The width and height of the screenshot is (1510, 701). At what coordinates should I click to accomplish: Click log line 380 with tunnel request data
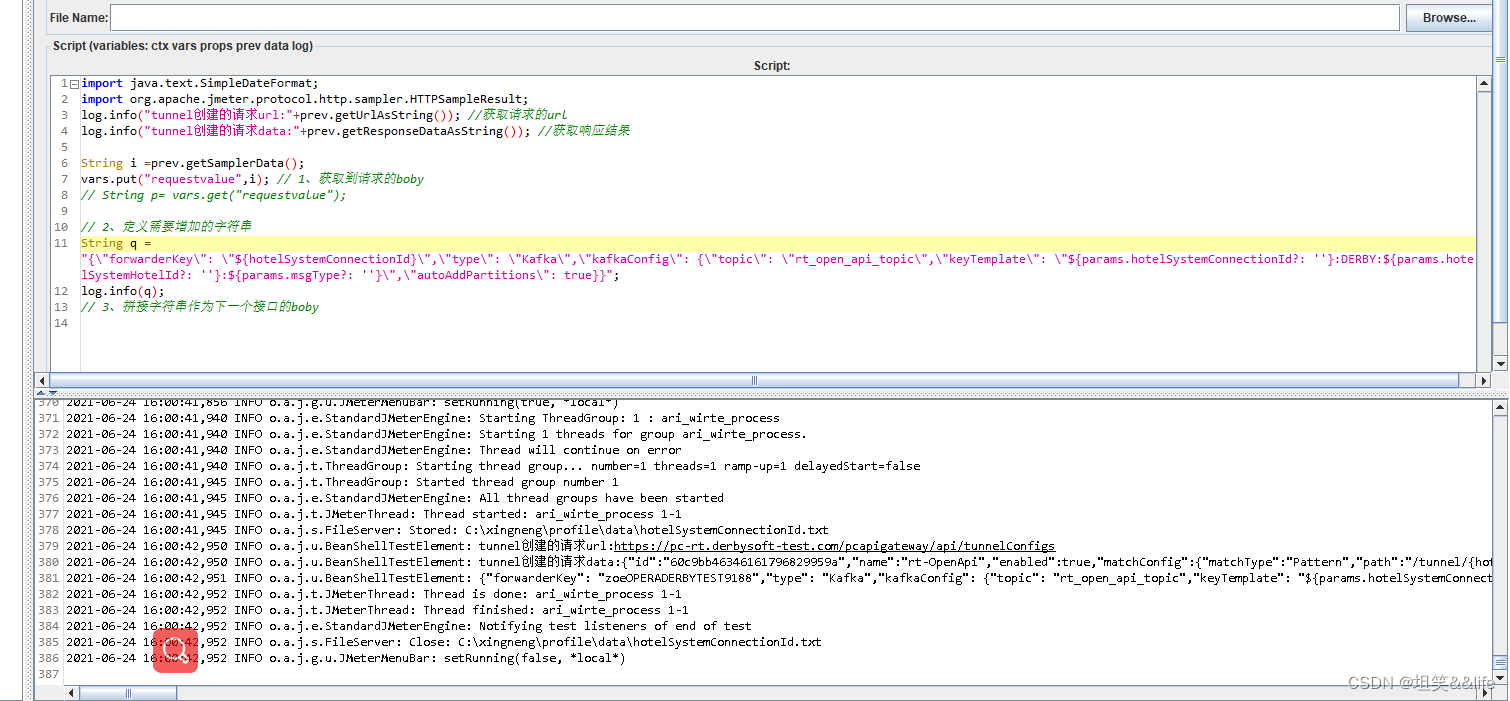pos(779,562)
